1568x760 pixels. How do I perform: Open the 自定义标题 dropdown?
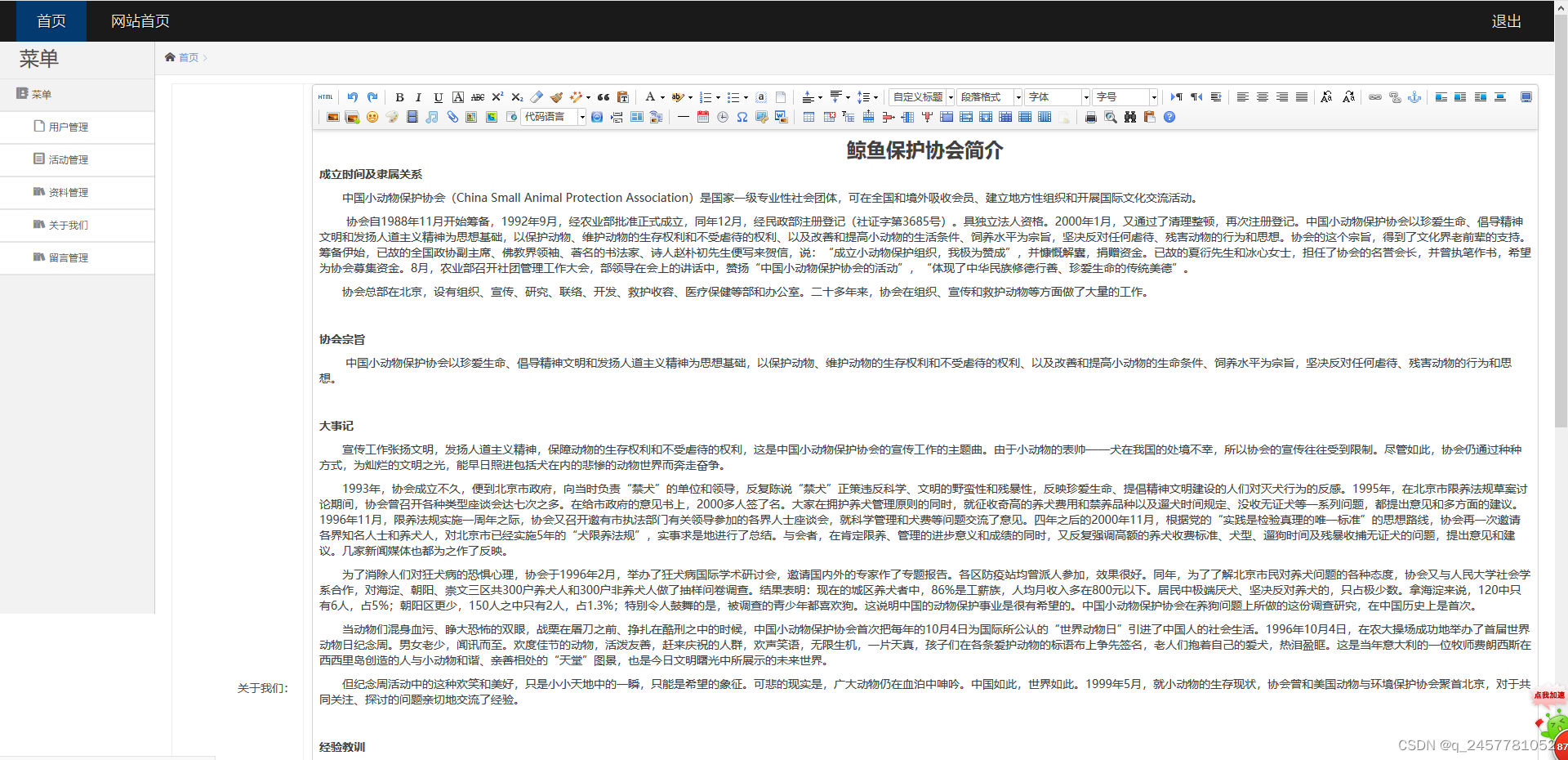click(x=922, y=97)
